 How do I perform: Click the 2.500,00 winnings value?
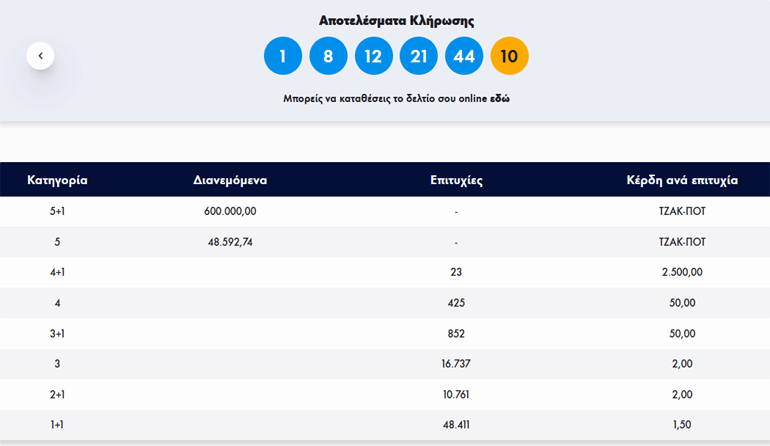[682, 272]
